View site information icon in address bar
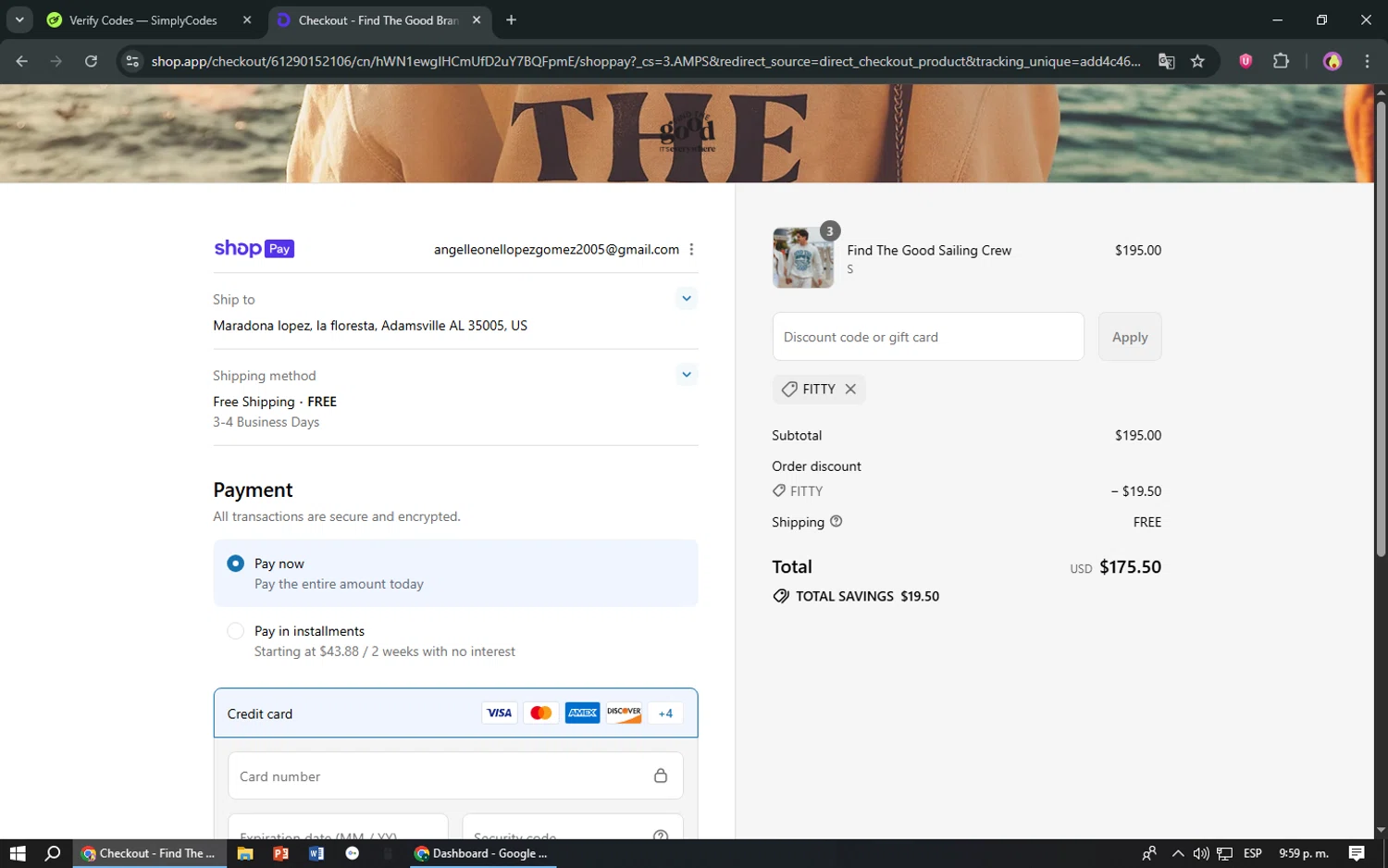The height and width of the screenshot is (868, 1388). click(132, 61)
